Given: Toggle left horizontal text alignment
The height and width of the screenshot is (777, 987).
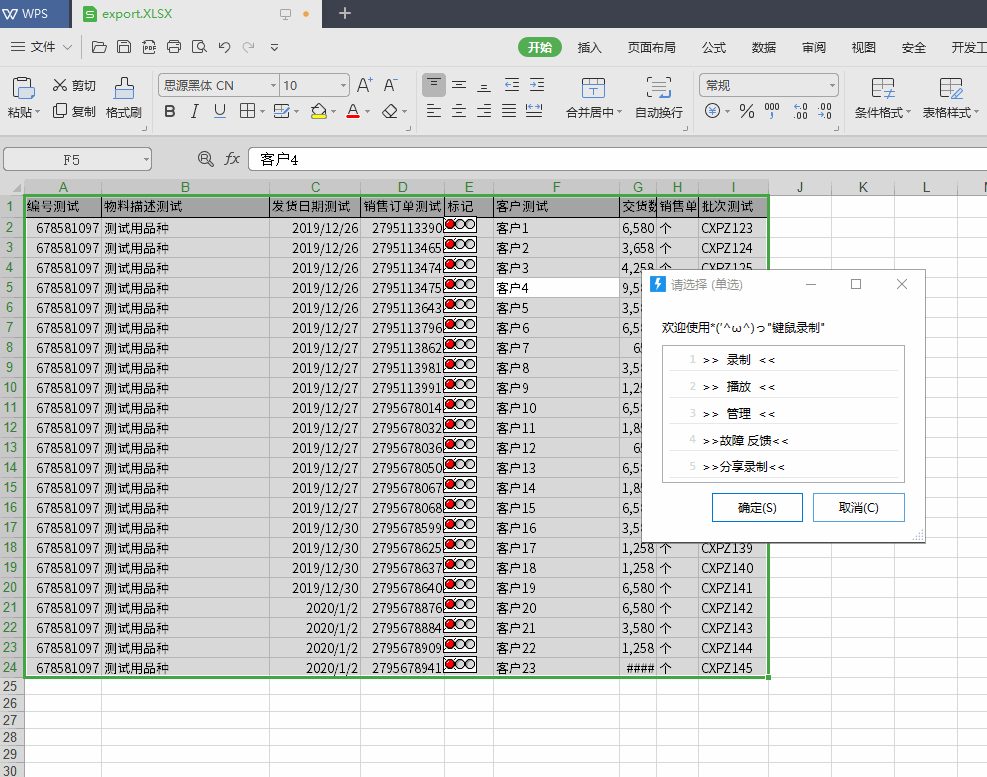Looking at the screenshot, I should [x=434, y=111].
